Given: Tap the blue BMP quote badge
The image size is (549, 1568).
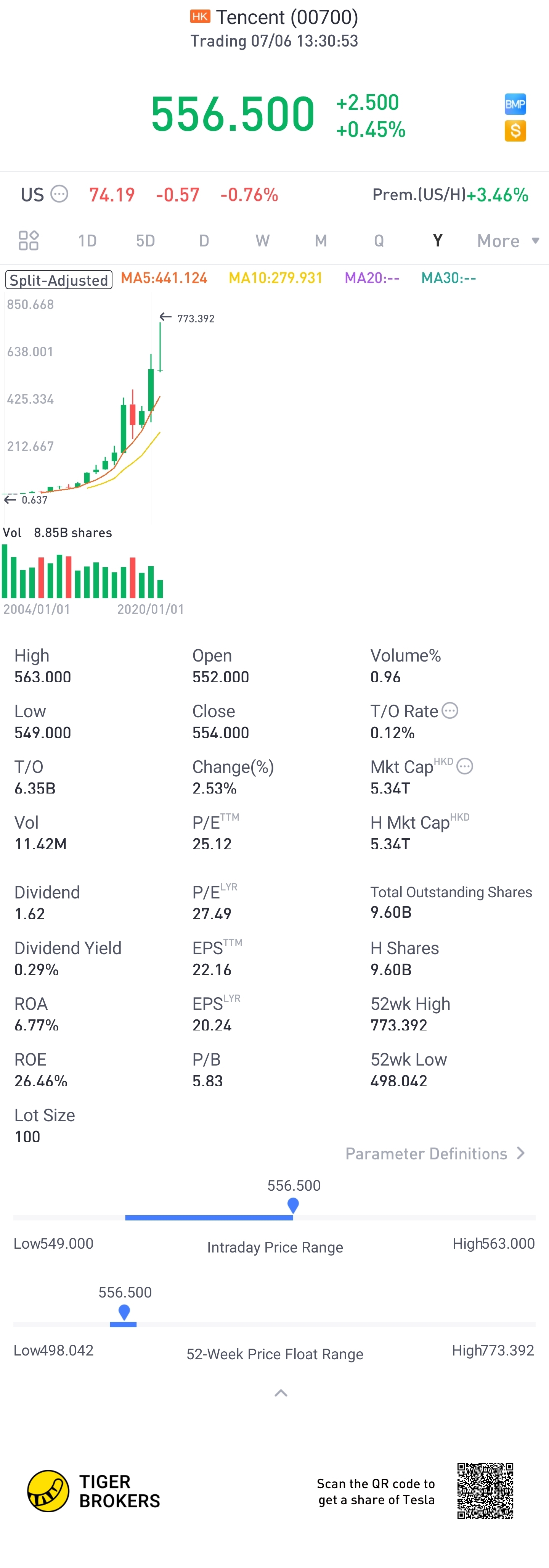Looking at the screenshot, I should coord(515,104).
